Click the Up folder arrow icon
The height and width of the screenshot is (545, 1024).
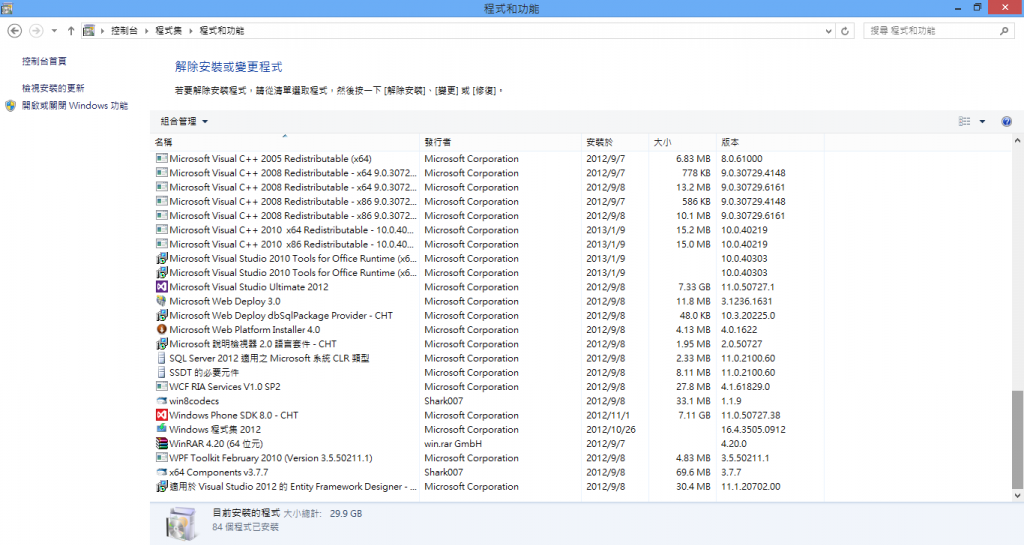pyautogui.click(x=71, y=31)
